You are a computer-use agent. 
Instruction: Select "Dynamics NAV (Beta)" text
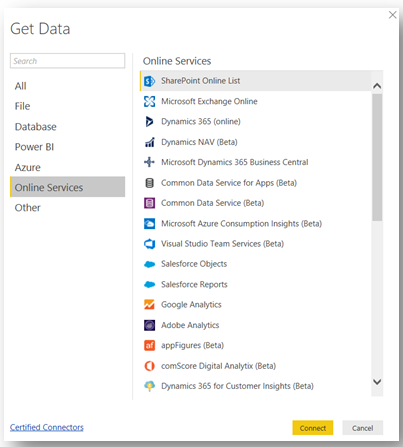coord(199,142)
